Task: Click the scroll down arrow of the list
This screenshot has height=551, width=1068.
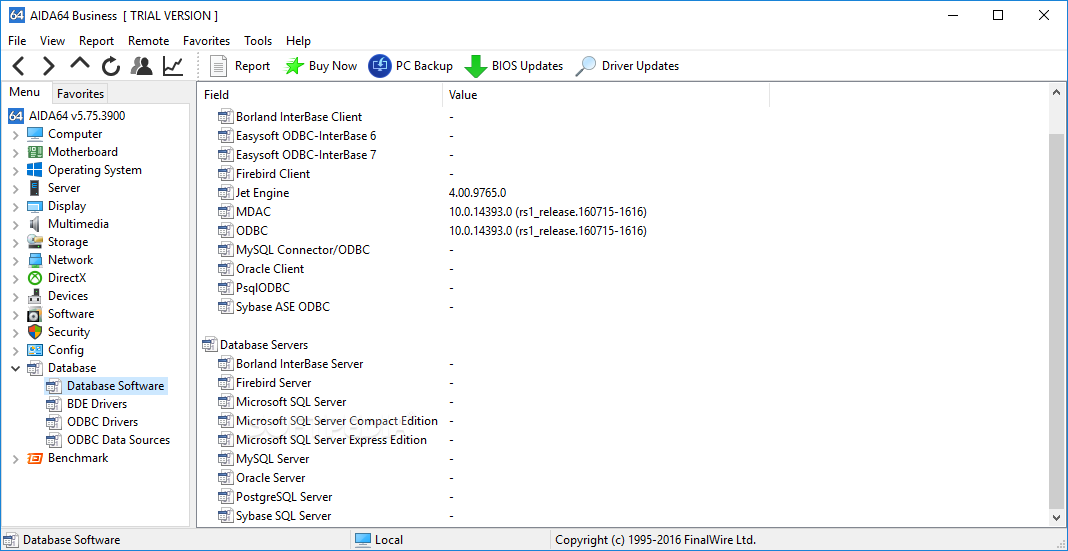Action: (x=1057, y=518)
